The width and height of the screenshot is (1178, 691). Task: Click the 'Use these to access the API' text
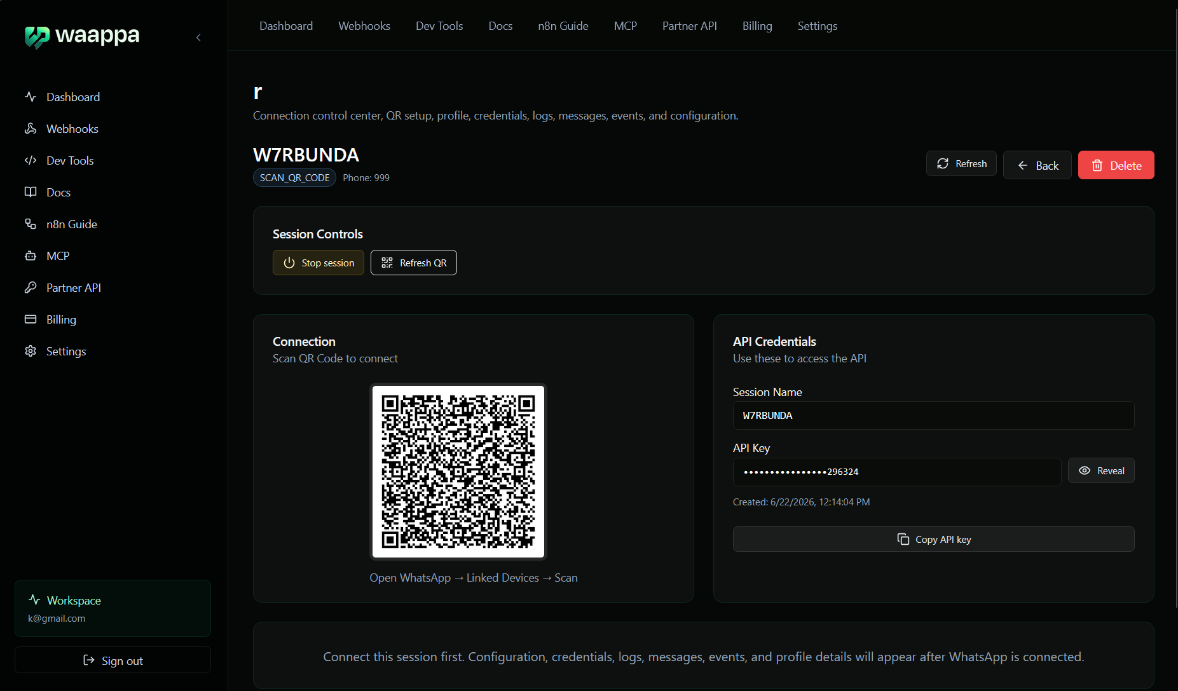pos(800,358)
